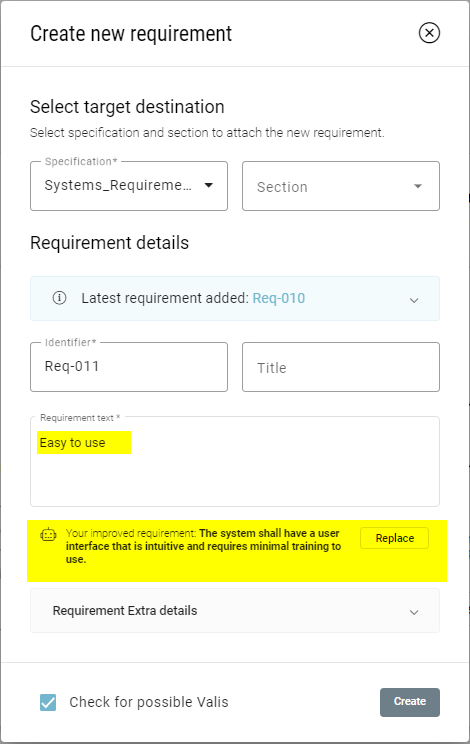This screenshot has height=744, width=470.
Task: Expand Requirement Extra details chevron
Action: pyautogui.click(x=414, y=612)
